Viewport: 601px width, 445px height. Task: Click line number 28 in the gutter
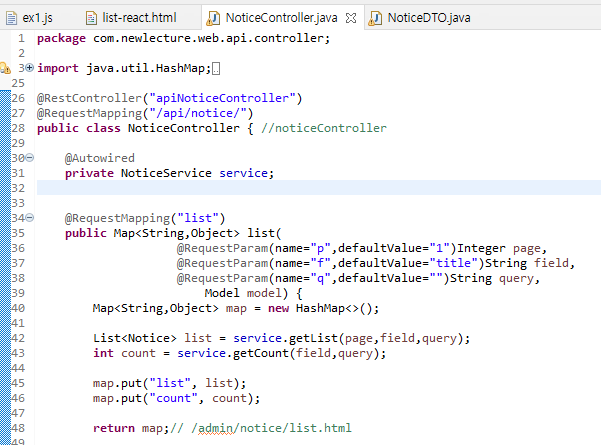click(x=18, y=128)
